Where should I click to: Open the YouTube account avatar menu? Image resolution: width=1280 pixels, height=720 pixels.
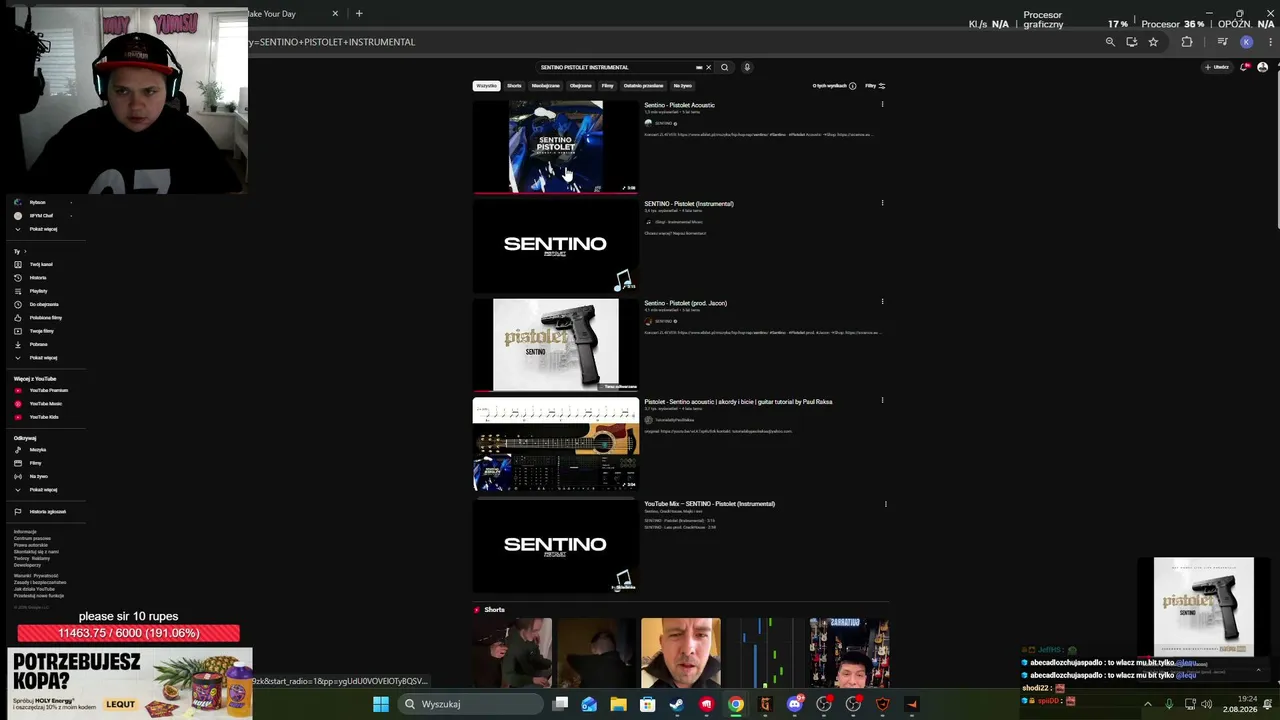tap(1262, 67)
